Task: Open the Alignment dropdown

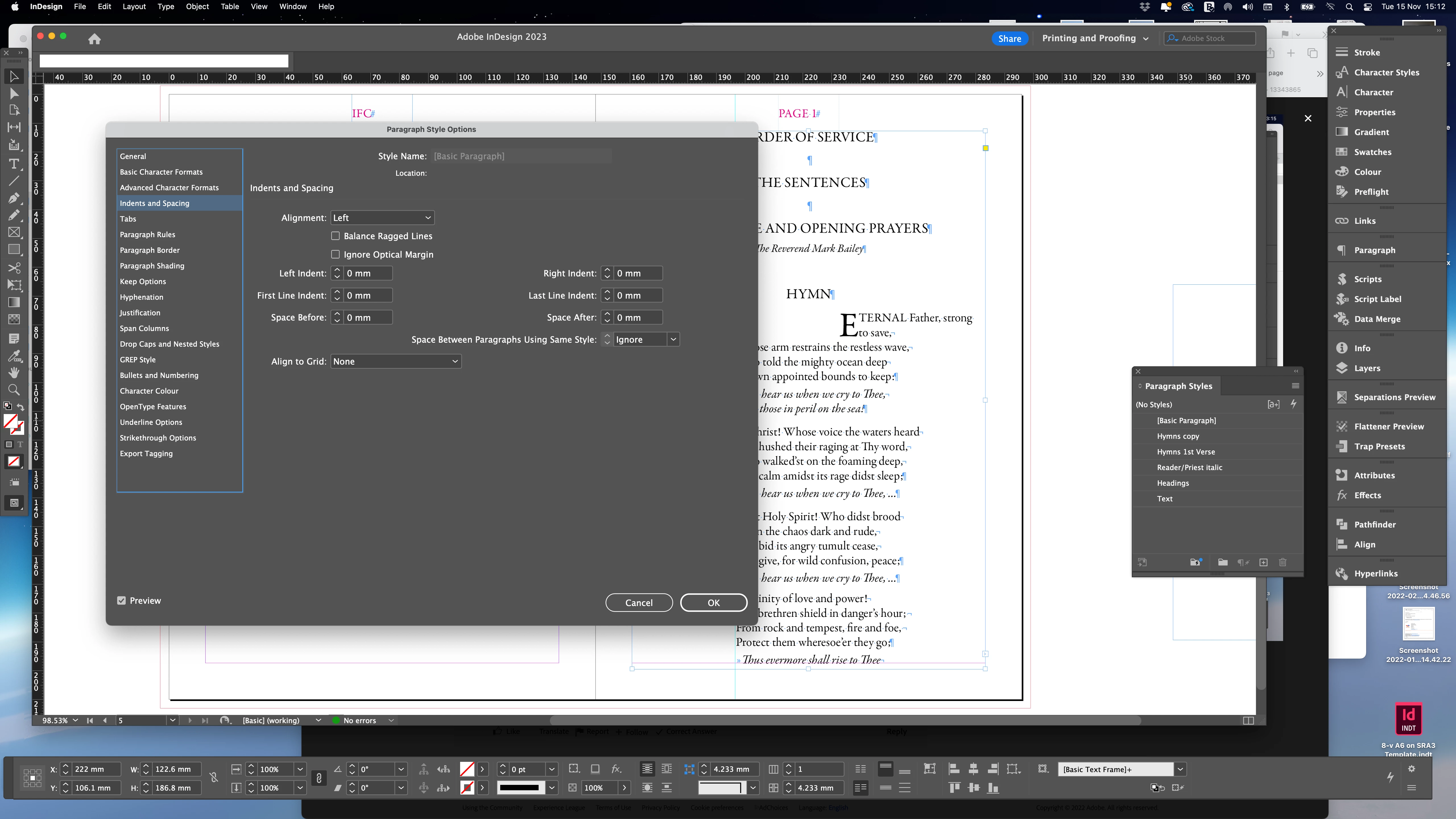Action: point(382,218)
